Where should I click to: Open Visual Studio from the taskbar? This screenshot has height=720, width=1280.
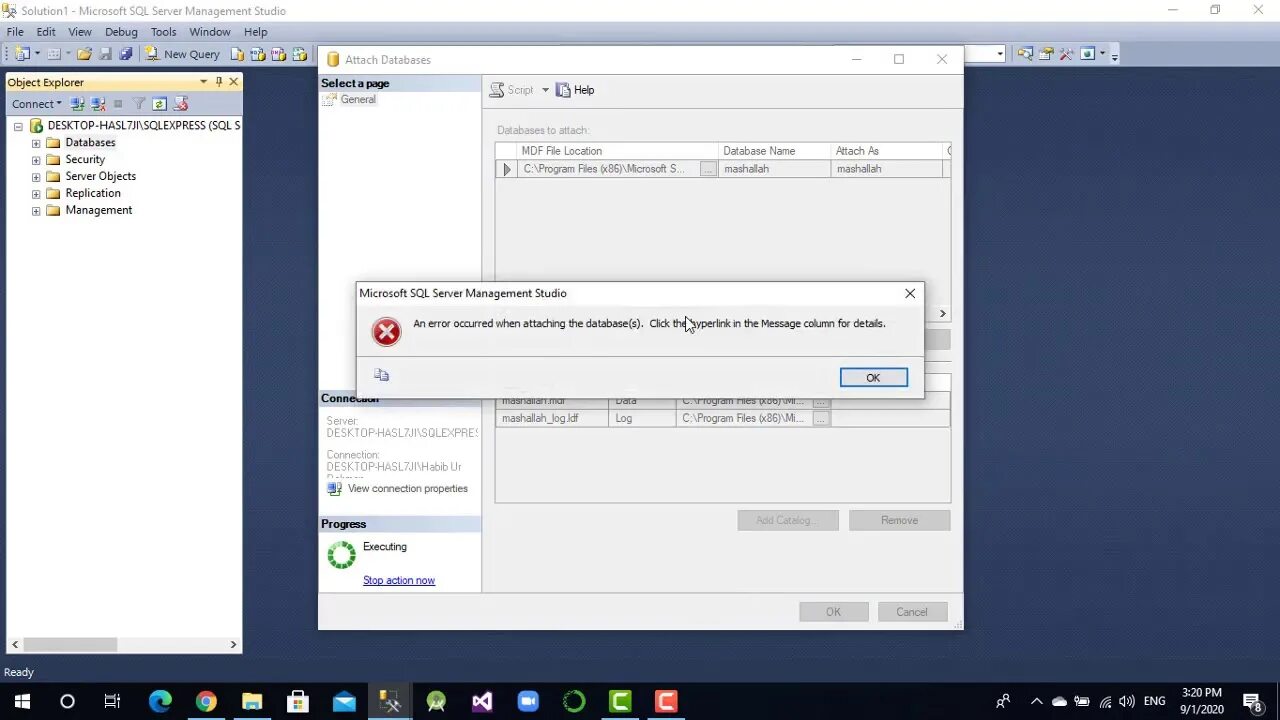click(482, 701)
